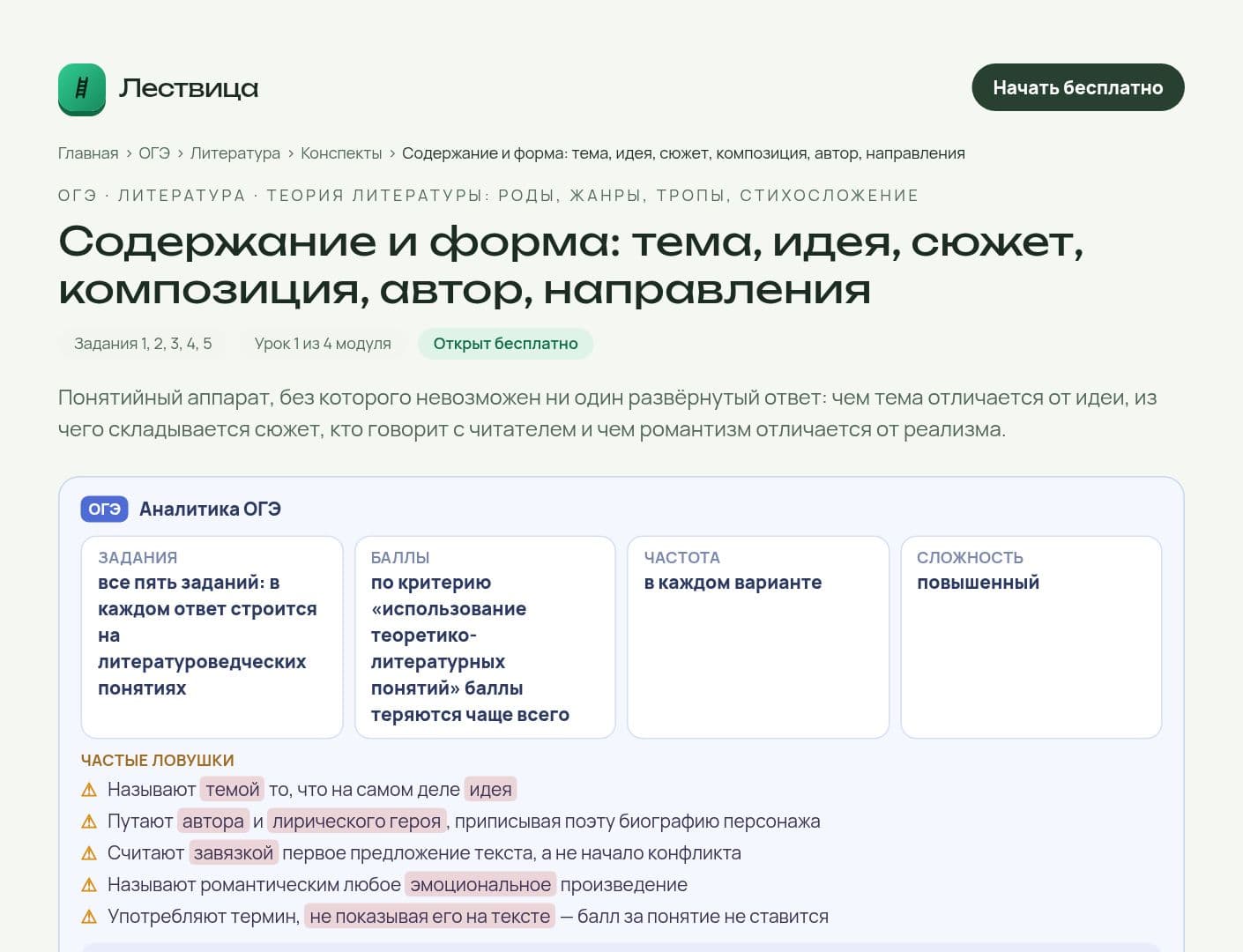Click the highlighted word эмоциональное

480,885
